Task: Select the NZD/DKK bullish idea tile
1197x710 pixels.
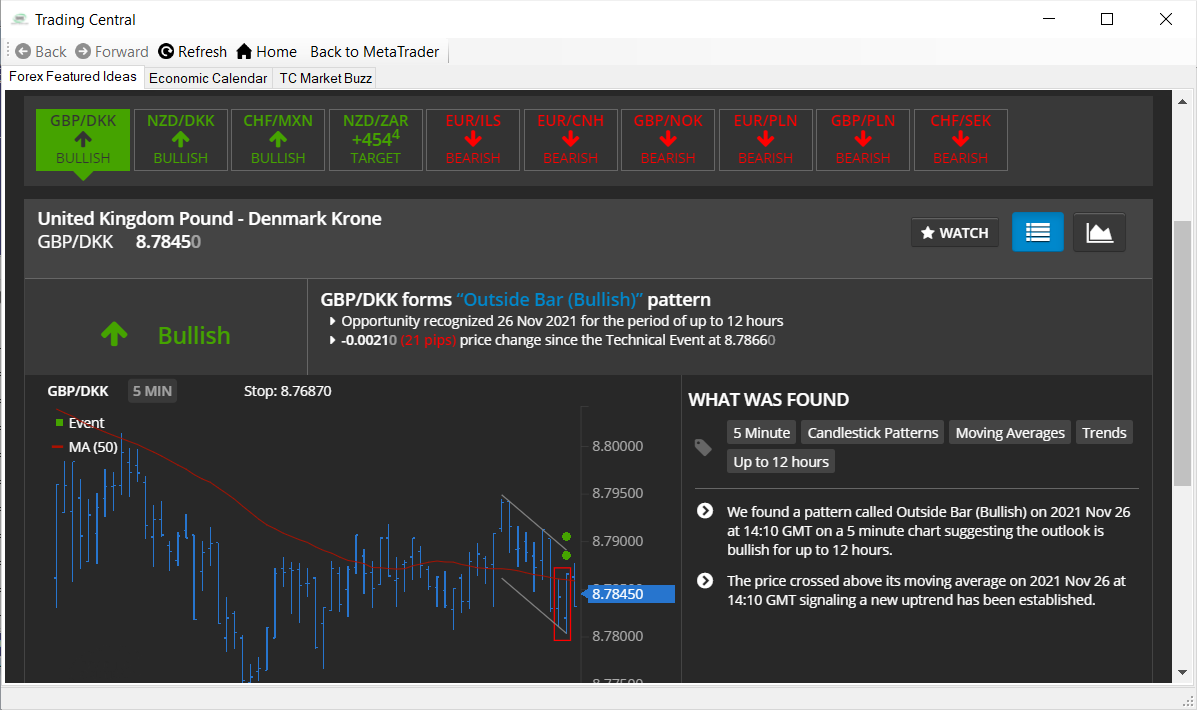Action: (181, 139)
